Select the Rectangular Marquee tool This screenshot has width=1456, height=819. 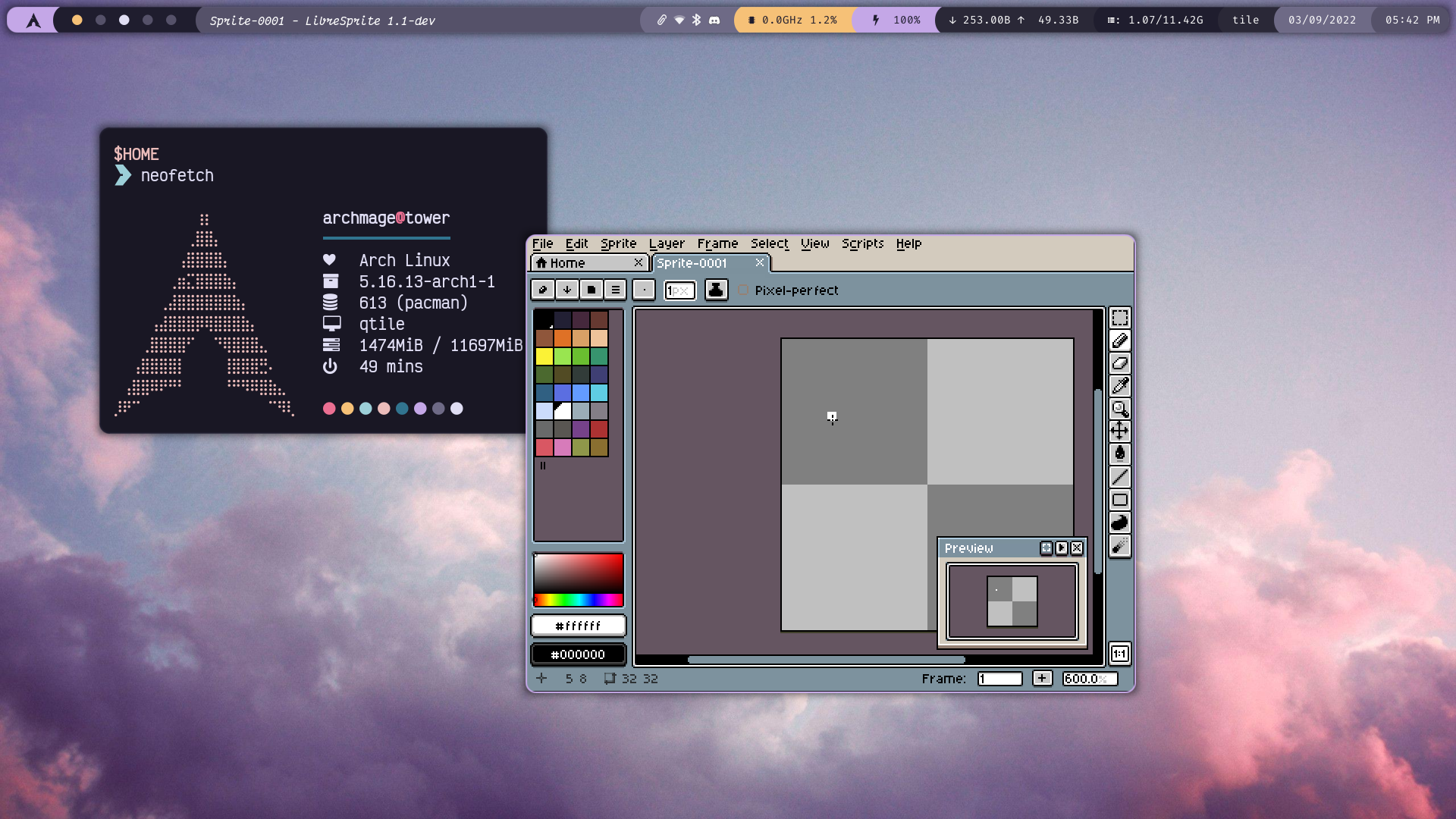[x=1119, y=318]
